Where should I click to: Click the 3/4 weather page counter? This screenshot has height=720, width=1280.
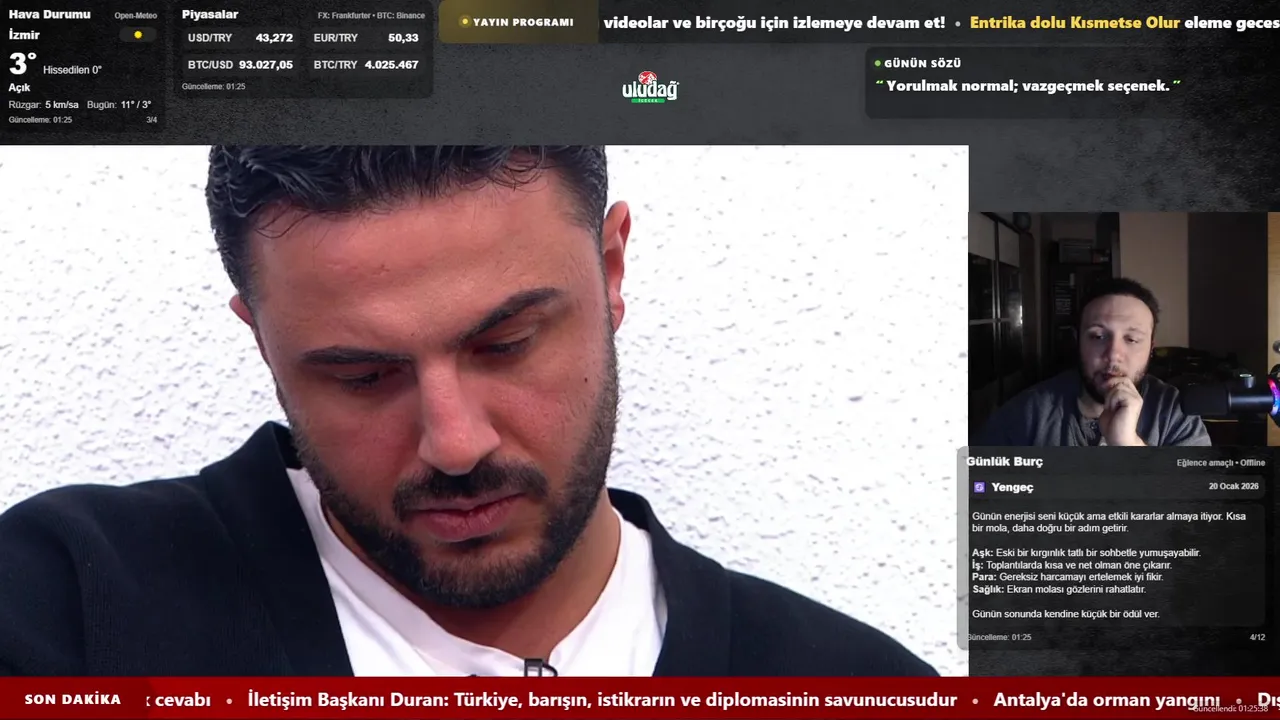click(x=152, y=120)
